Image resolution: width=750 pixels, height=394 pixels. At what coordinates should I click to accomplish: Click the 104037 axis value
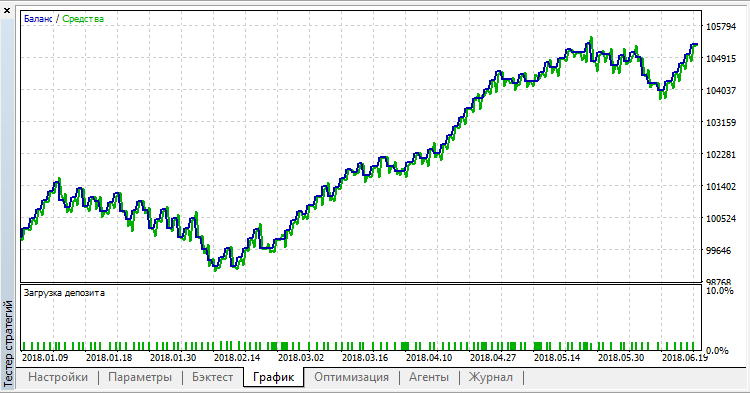(721, 90)
